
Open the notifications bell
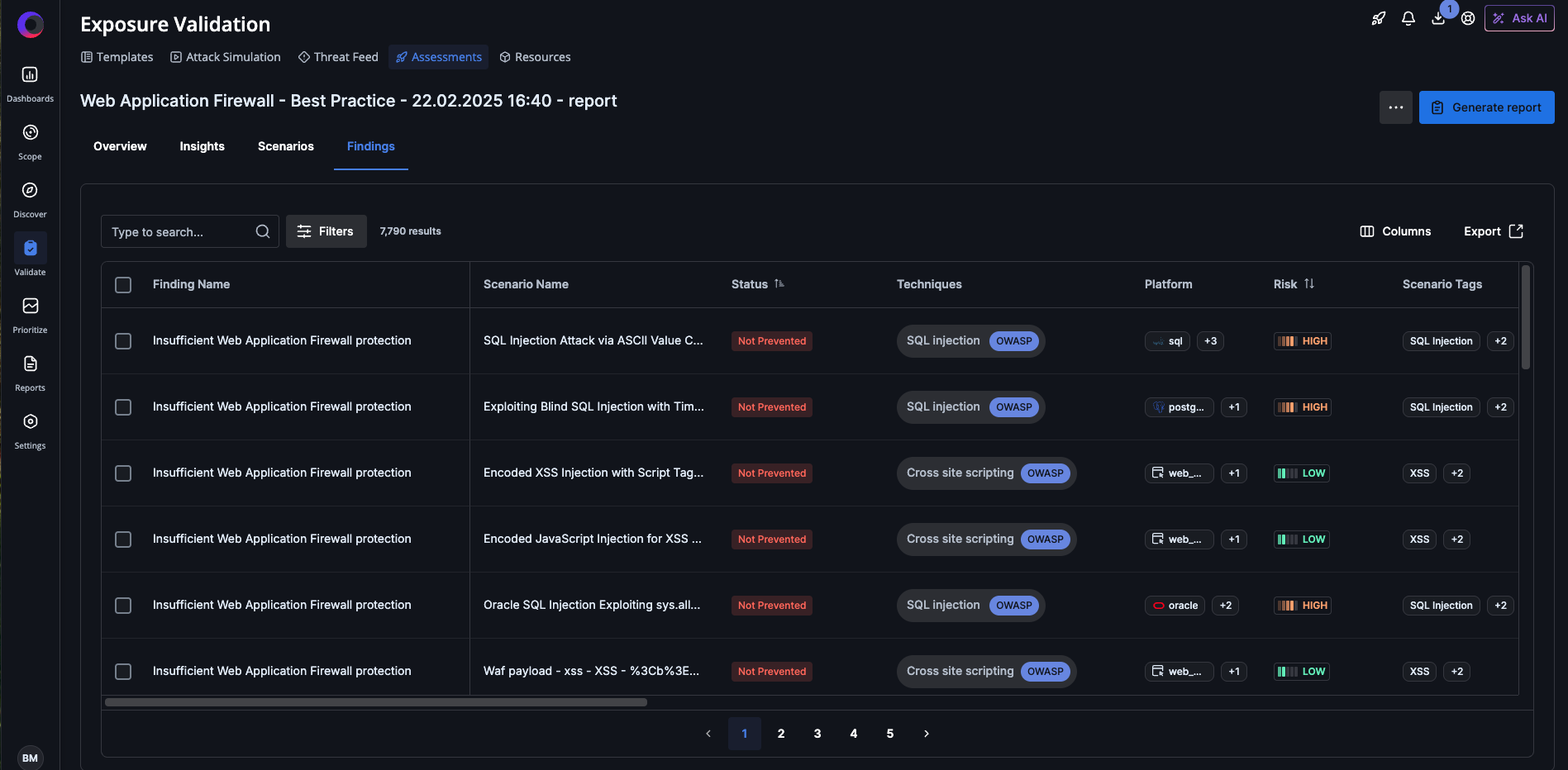pyautogui.click(x=1408, y=17)
